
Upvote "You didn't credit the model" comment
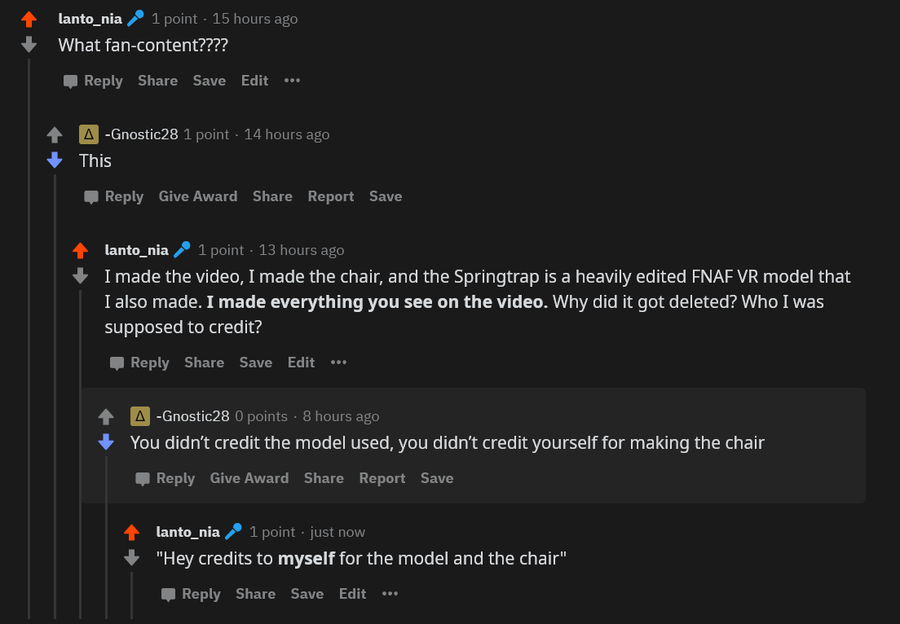[106, 417]
